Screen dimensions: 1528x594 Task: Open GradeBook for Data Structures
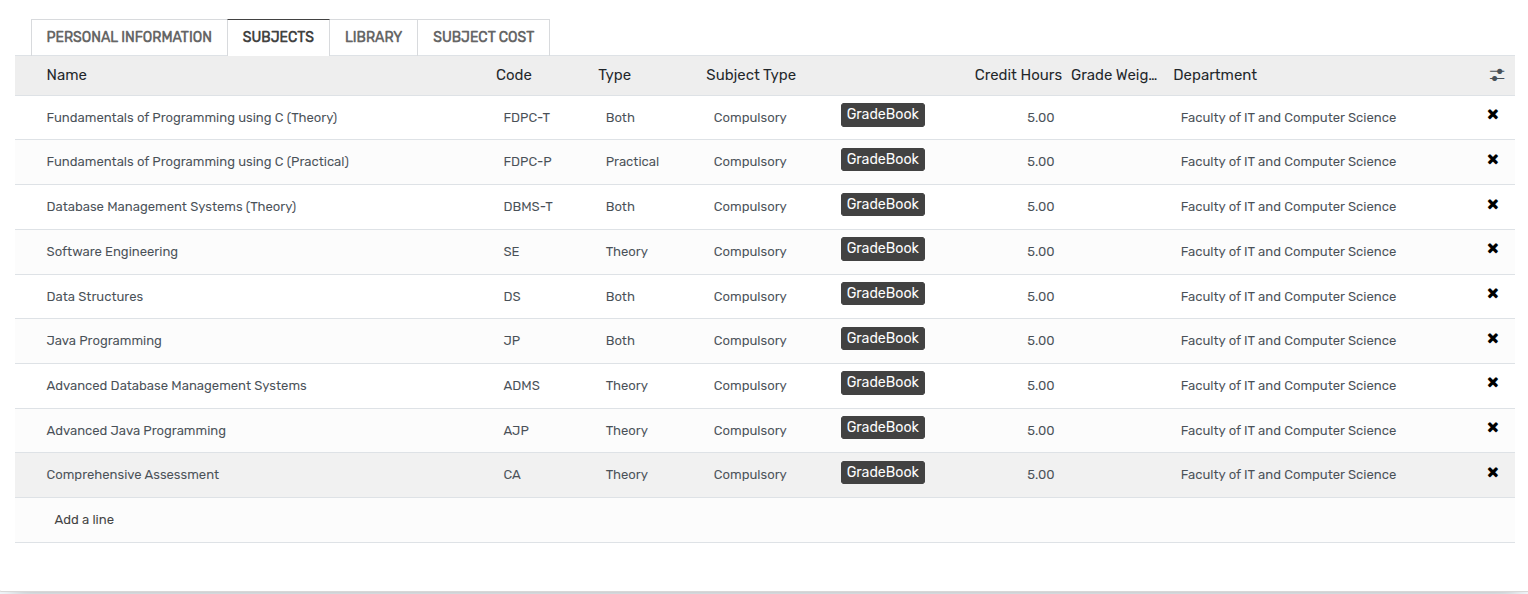click(882, 294)
